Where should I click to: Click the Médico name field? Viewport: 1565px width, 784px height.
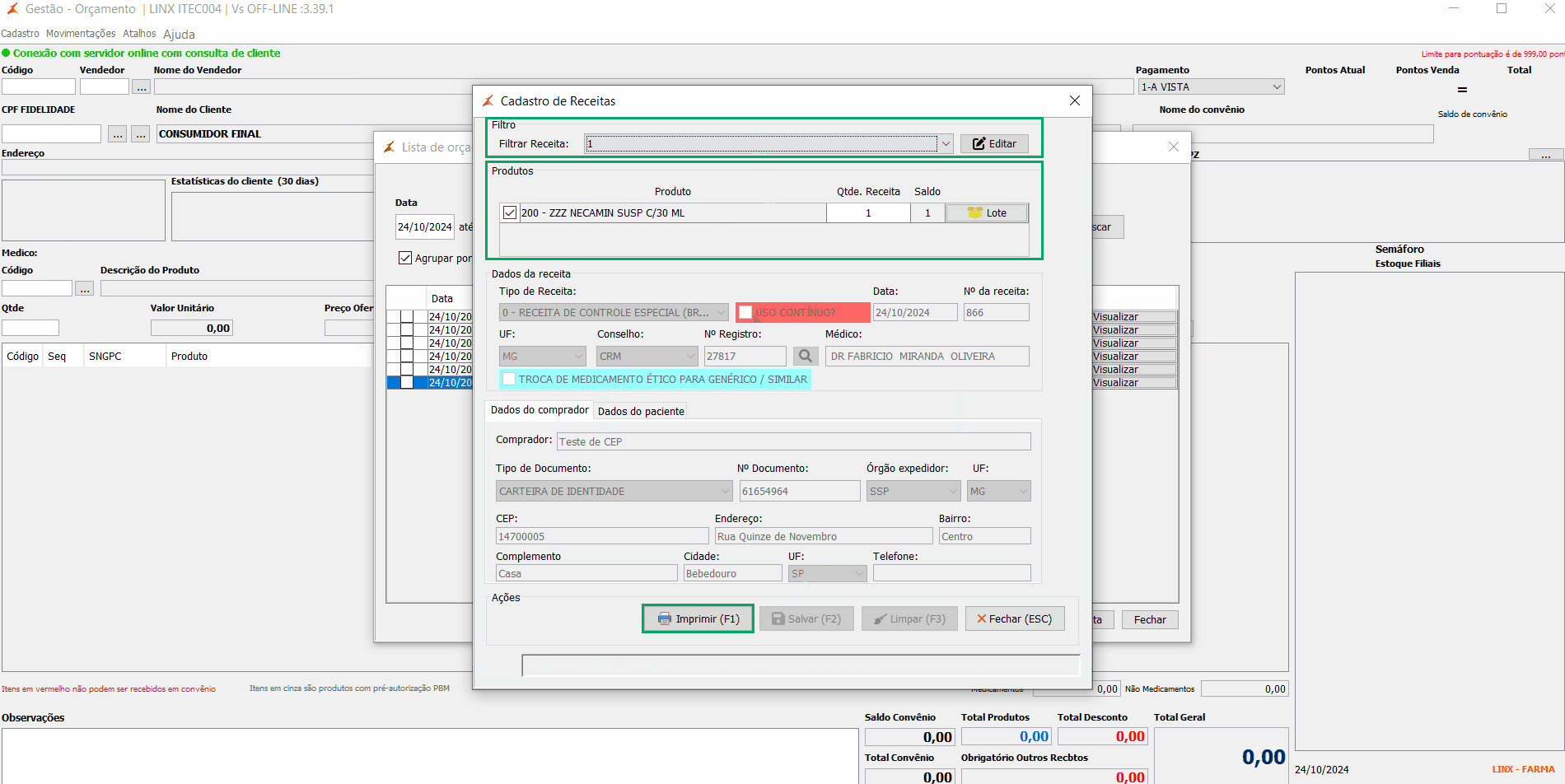[x=927, y=356]
